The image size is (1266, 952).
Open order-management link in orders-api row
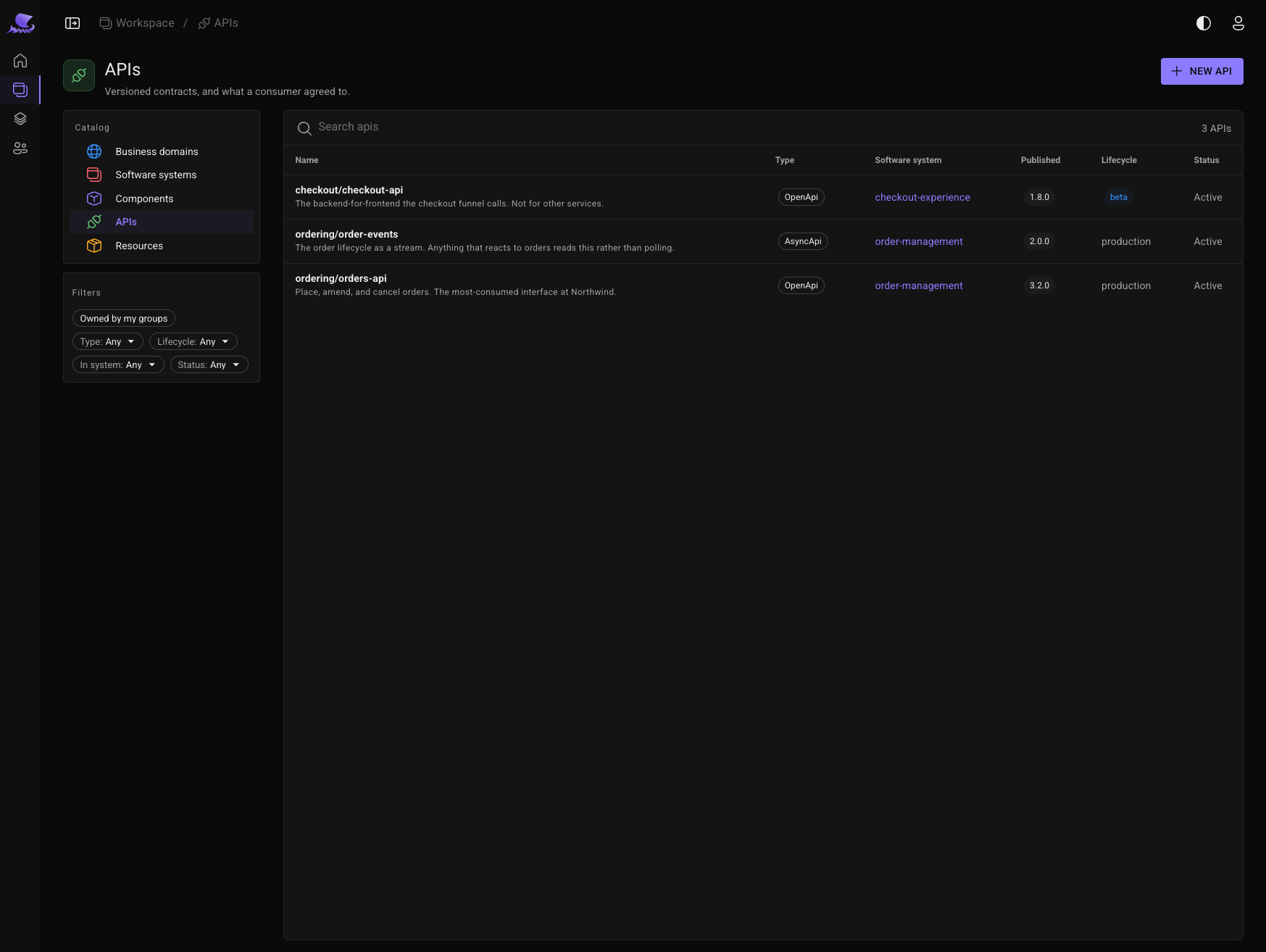click(919, 285)
